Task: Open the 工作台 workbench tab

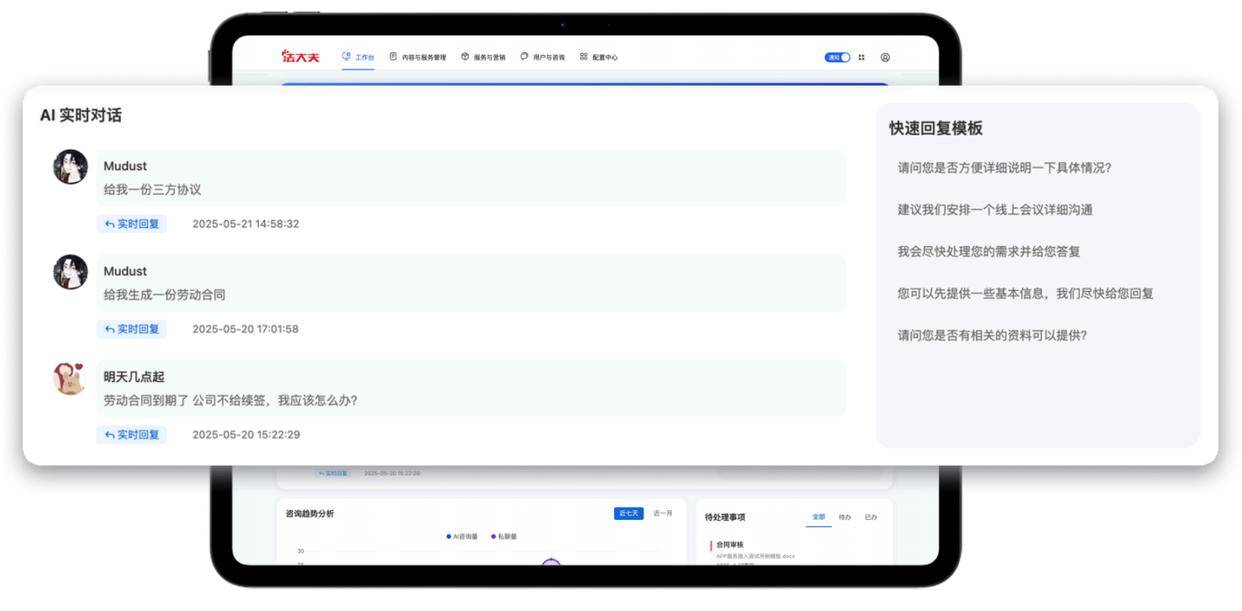Action: coord(358,57)
